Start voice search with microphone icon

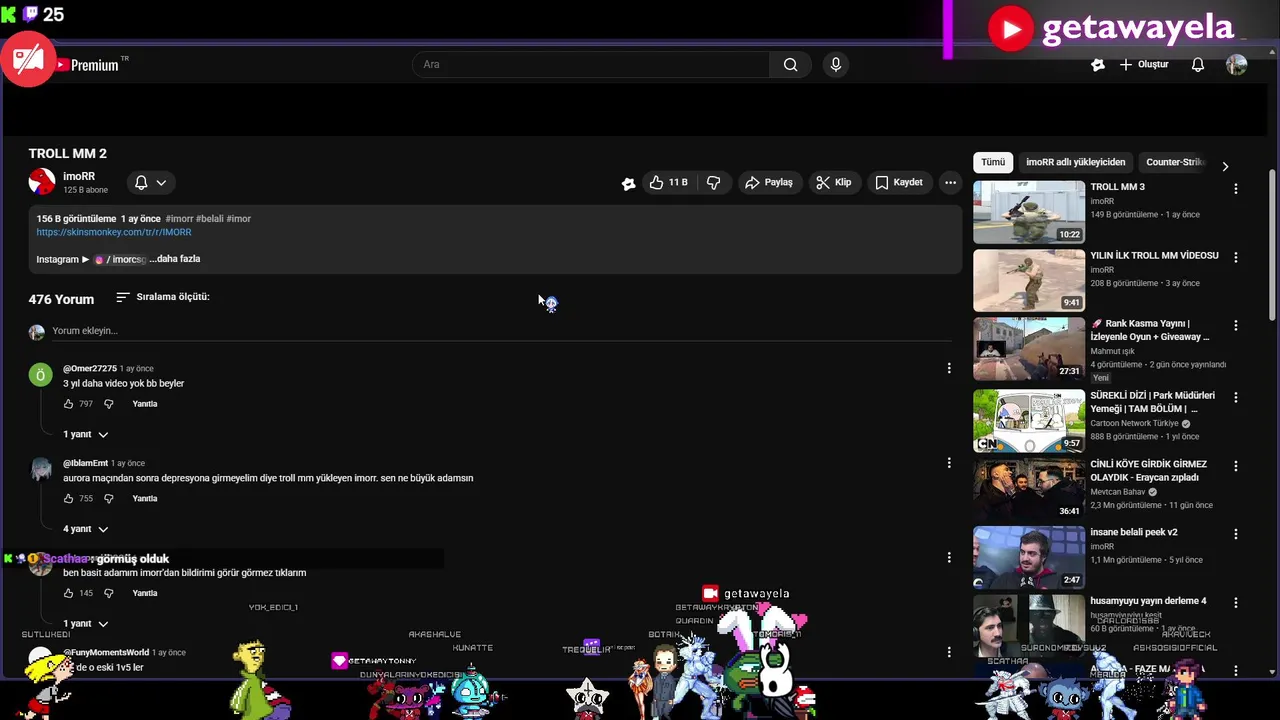(x=836, y=65)
